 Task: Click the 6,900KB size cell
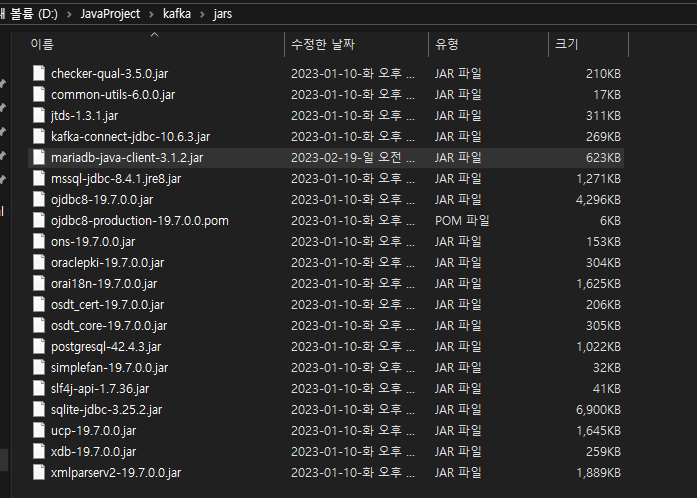pos(598,410)
